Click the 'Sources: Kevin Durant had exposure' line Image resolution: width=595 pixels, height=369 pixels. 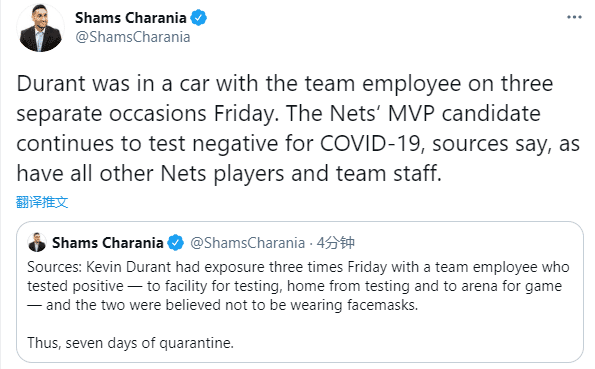coord(298,267)
